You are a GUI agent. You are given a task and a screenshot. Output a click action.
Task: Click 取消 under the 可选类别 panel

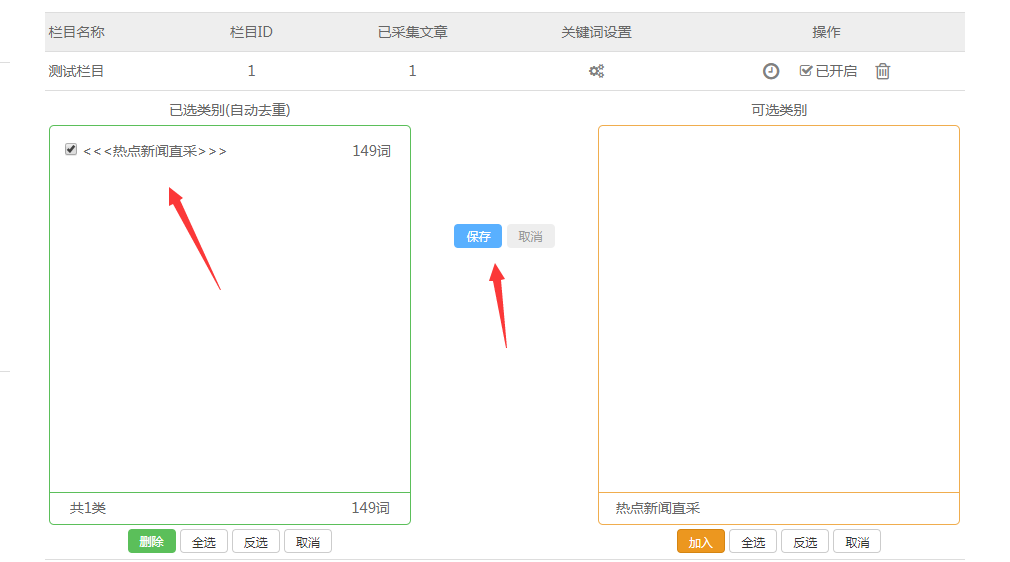pos(857,542)
